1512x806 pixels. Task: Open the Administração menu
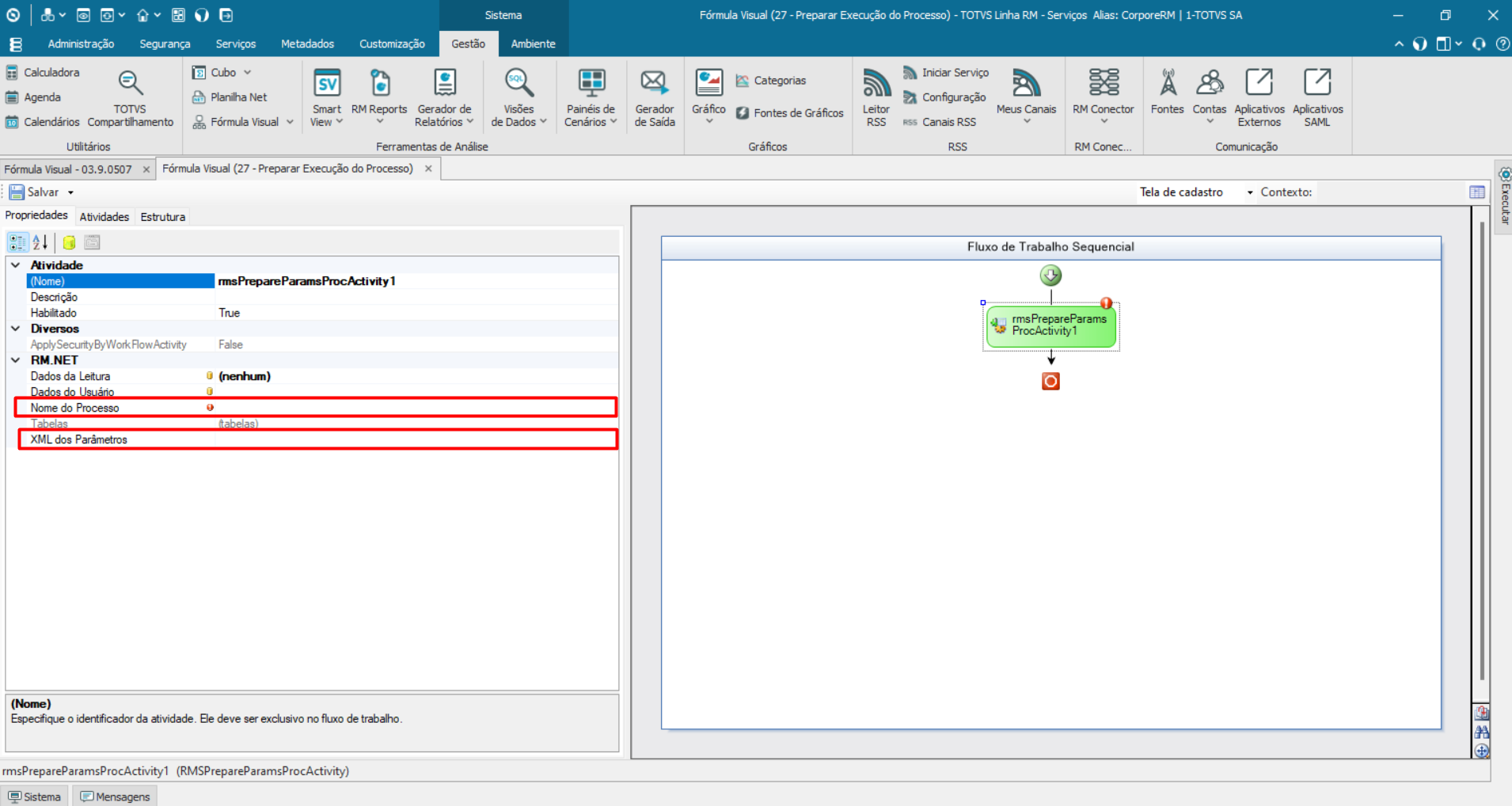pos(81,44)
